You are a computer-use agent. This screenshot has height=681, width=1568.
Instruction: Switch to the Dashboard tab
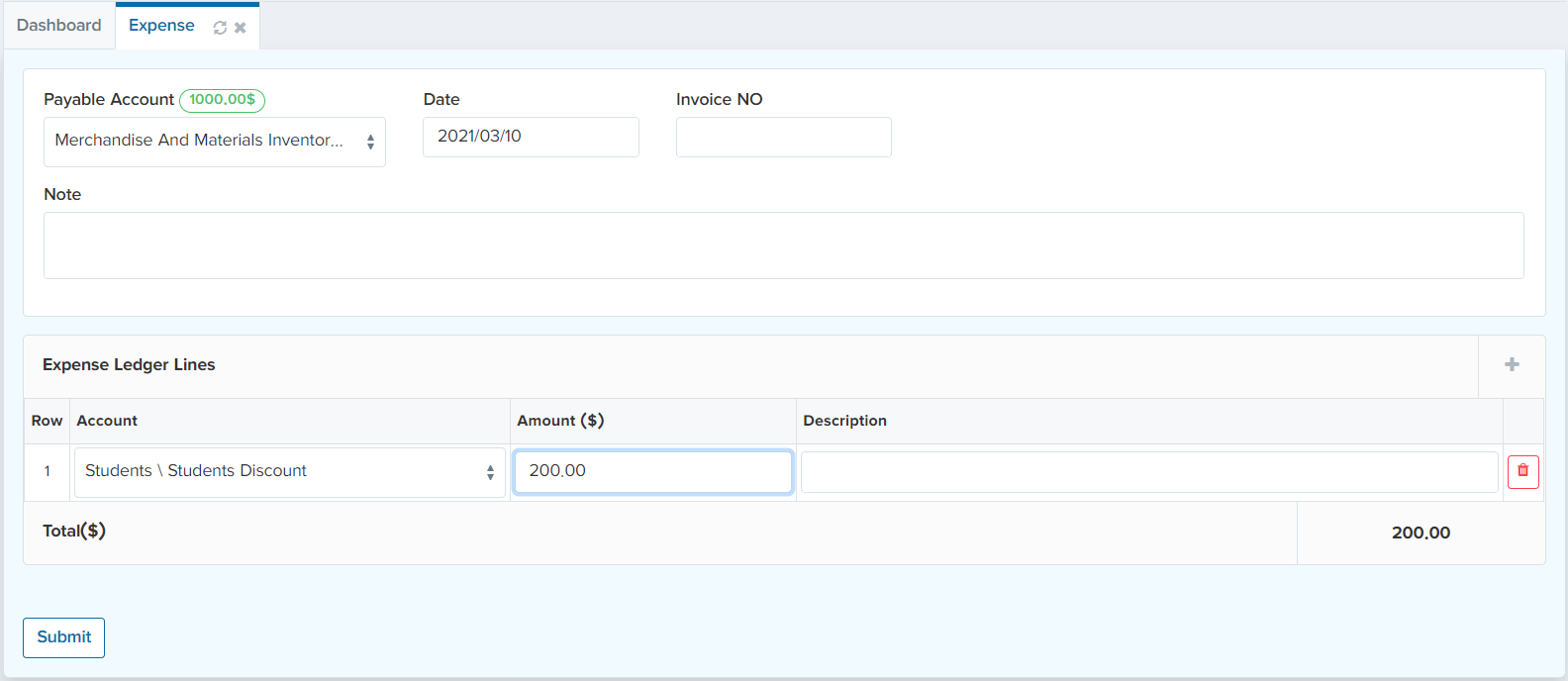[58, 26]
